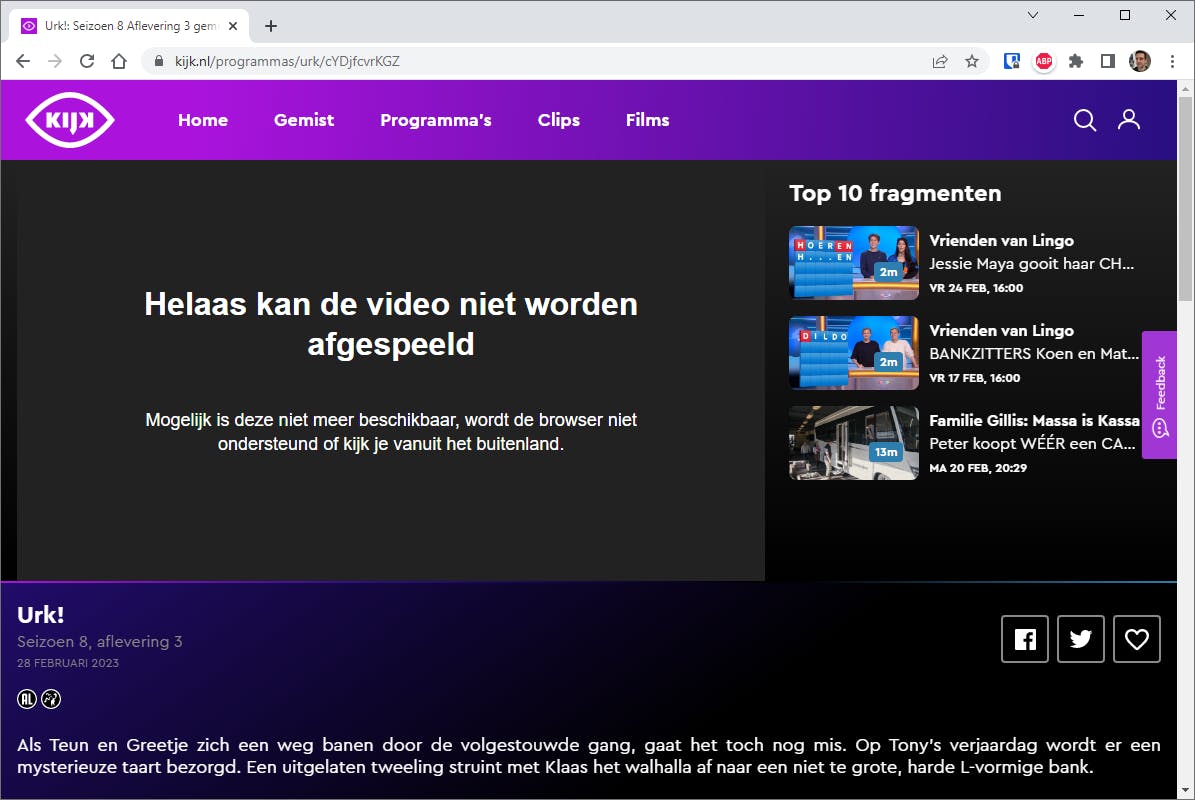Bookmark this page with star icon
The width and height of the screenshot is (1195, 800).
pyautogui.click(x=972, y=61)
